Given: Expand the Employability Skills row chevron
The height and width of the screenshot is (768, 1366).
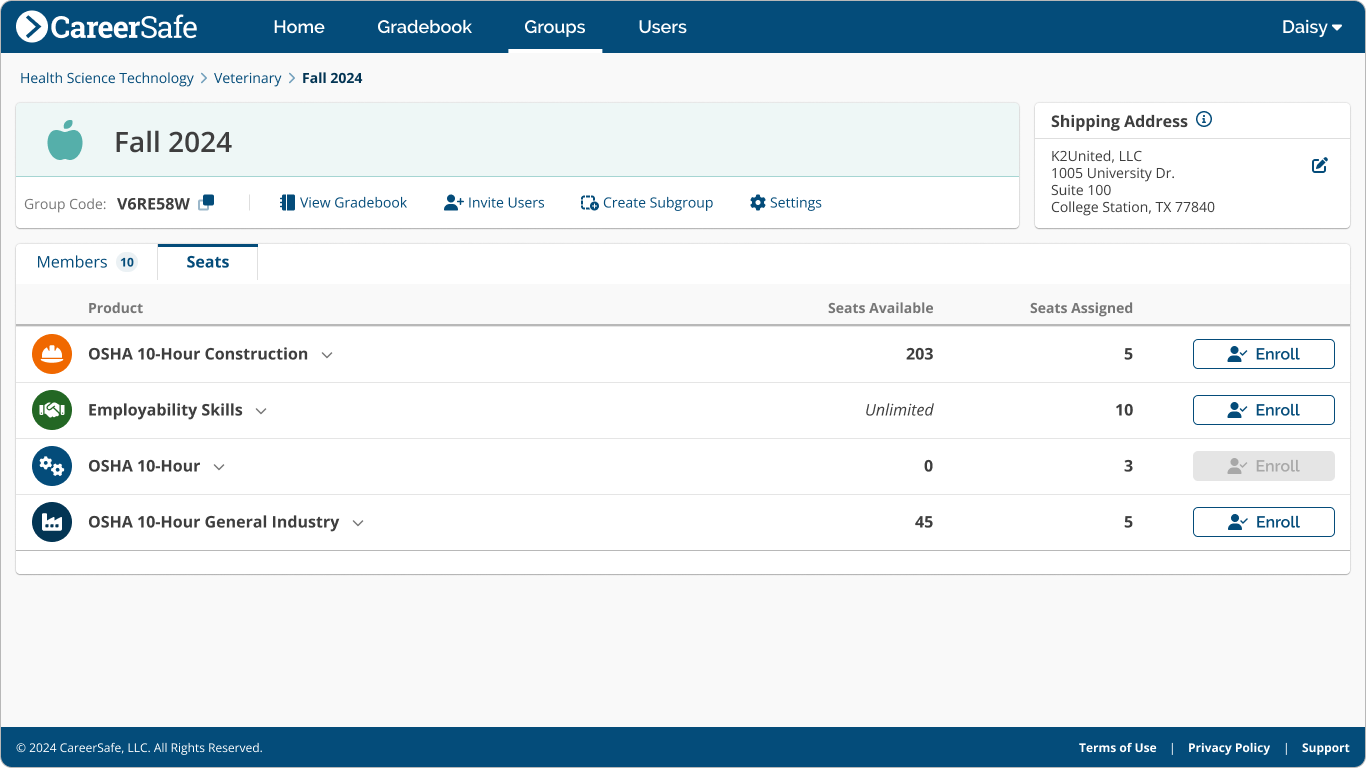Looking at the screenshot, I should pyautogui.click(x=261, y=411).
